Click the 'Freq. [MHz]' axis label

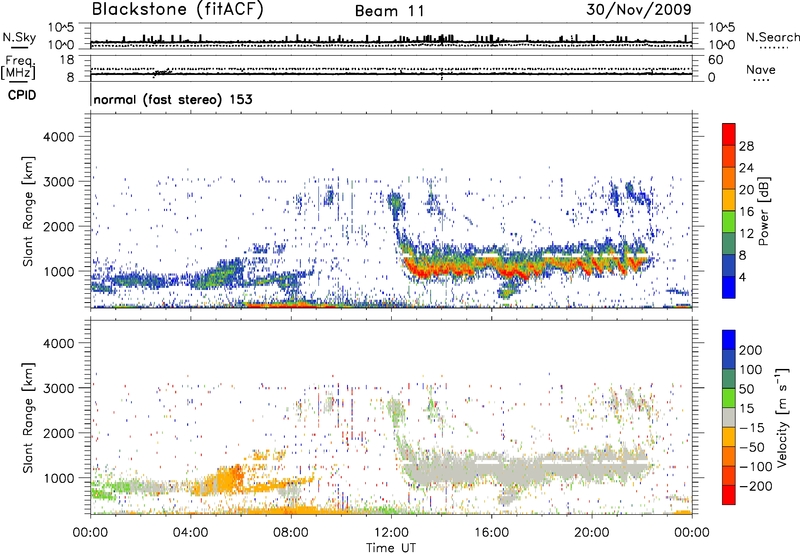coord(18,68)
